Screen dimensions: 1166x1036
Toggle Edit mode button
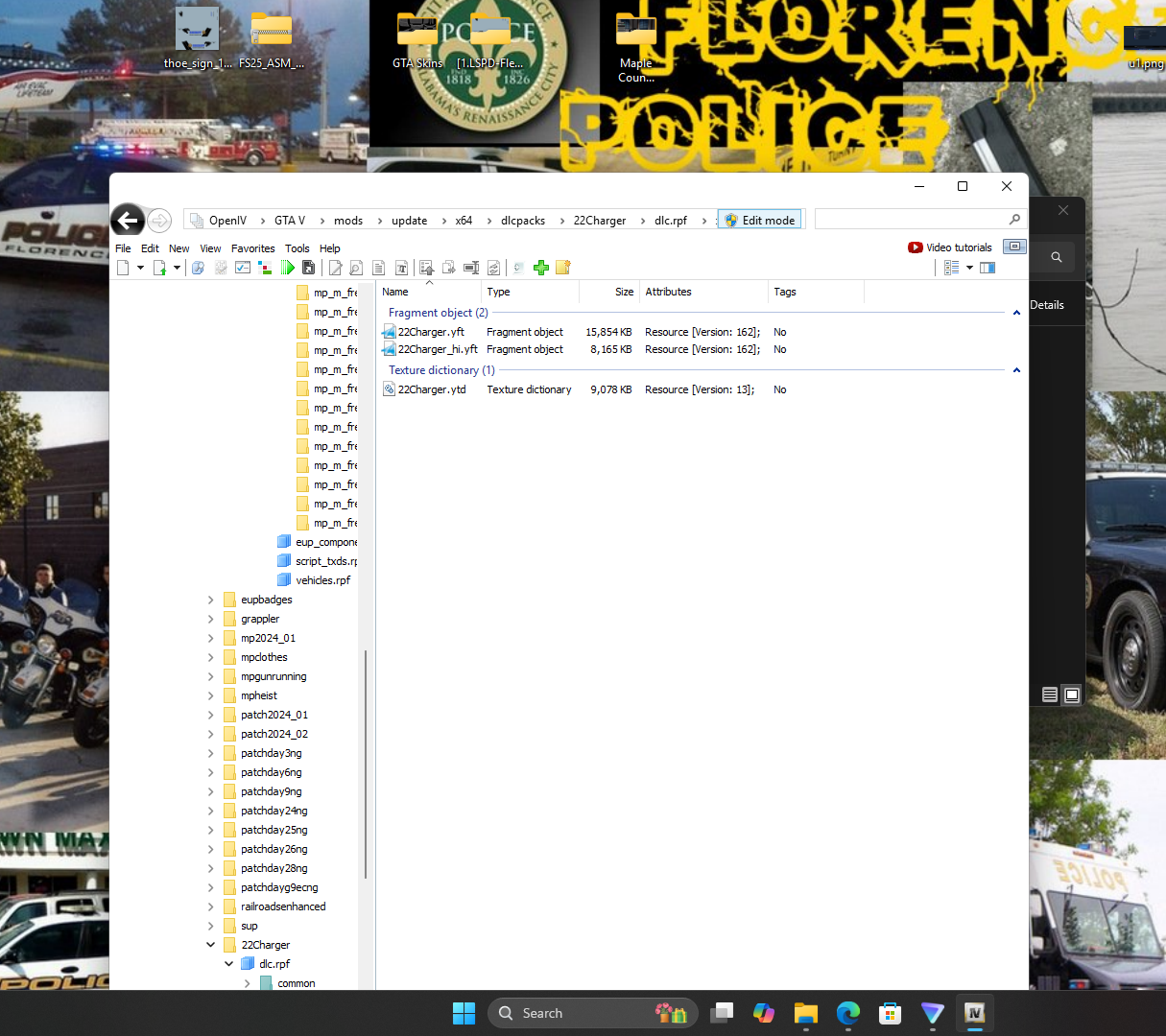point(759,220)
